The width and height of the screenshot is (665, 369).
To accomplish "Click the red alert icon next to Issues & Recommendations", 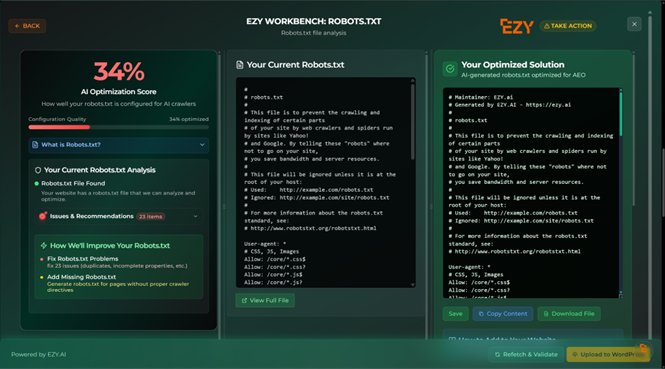I will (42, 216).
